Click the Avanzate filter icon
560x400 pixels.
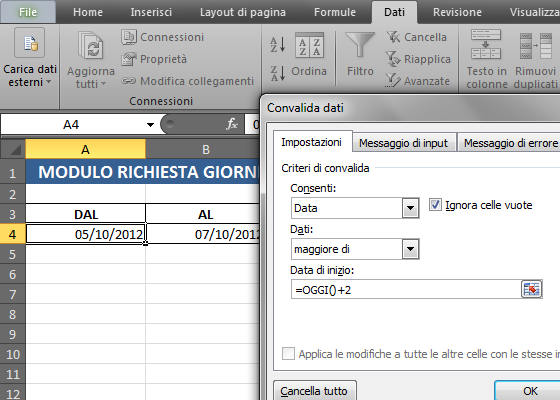click(x=393, y=80)
